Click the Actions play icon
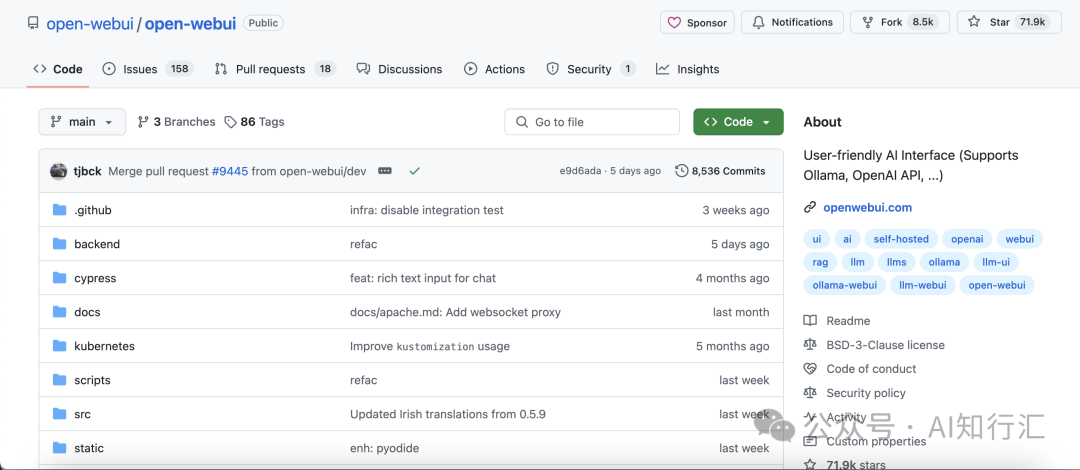Viewport: 1080px width, 470px height. pyautogui.click(x=470, y=69)
